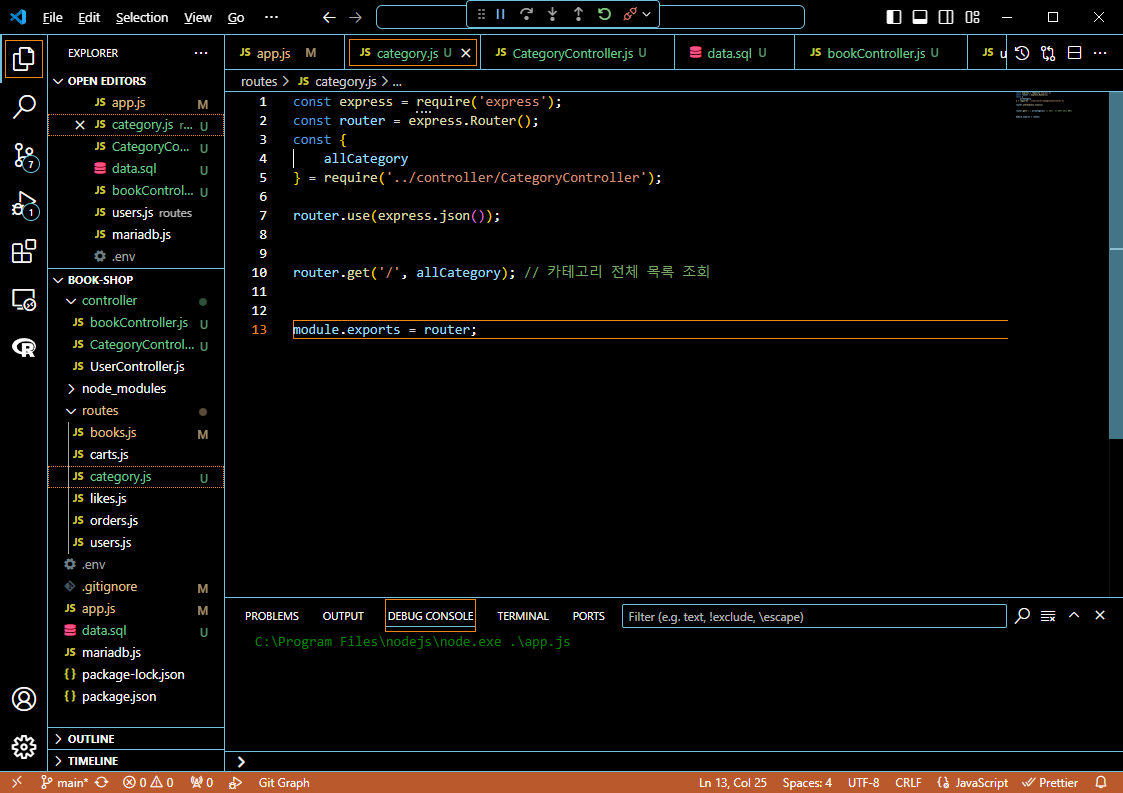The image size is (1123, 793).
Task: Step out in debug toolbar
Action: [578, 14]
